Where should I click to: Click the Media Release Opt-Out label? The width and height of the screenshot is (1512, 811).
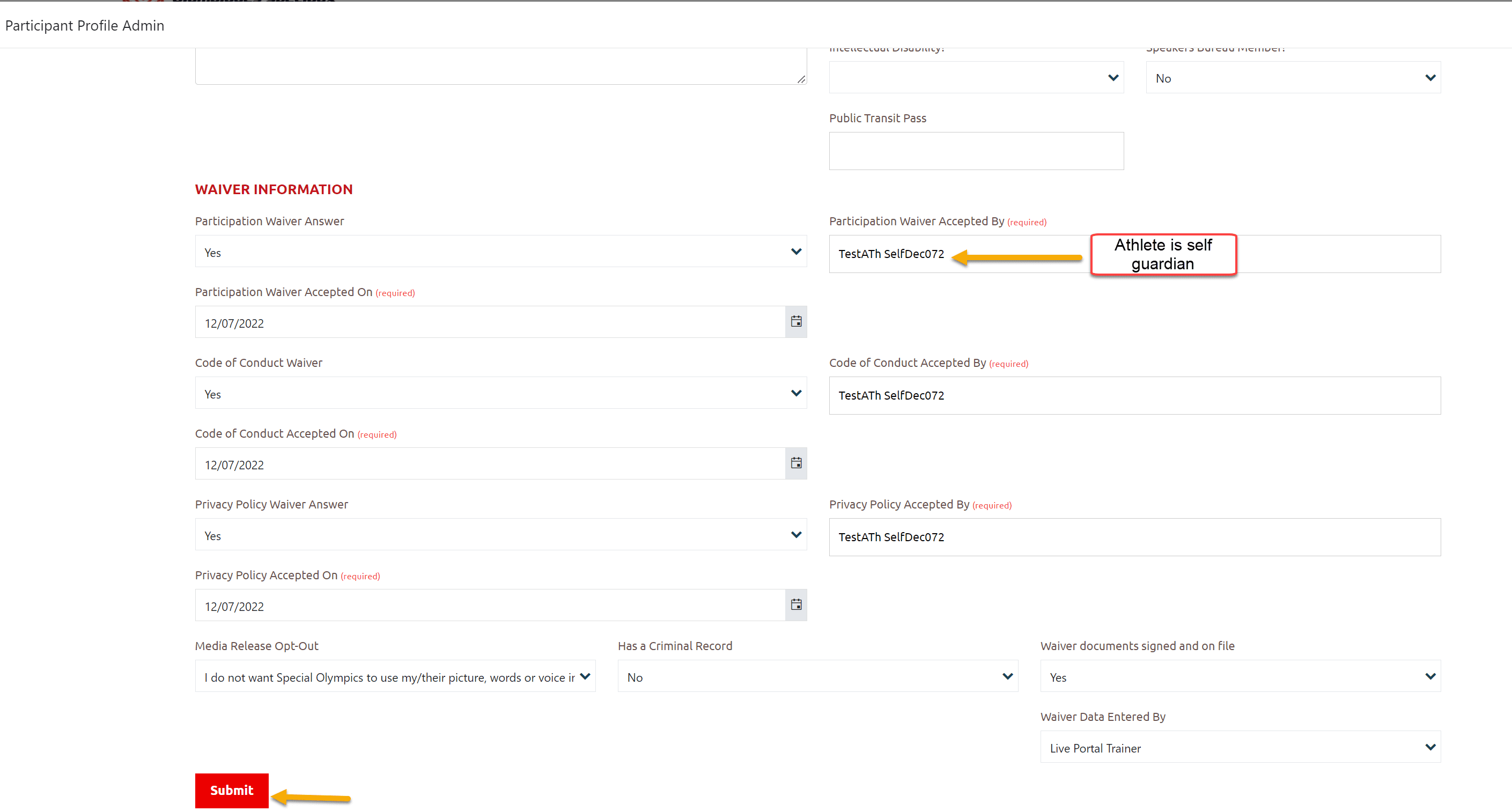[256, 645]
